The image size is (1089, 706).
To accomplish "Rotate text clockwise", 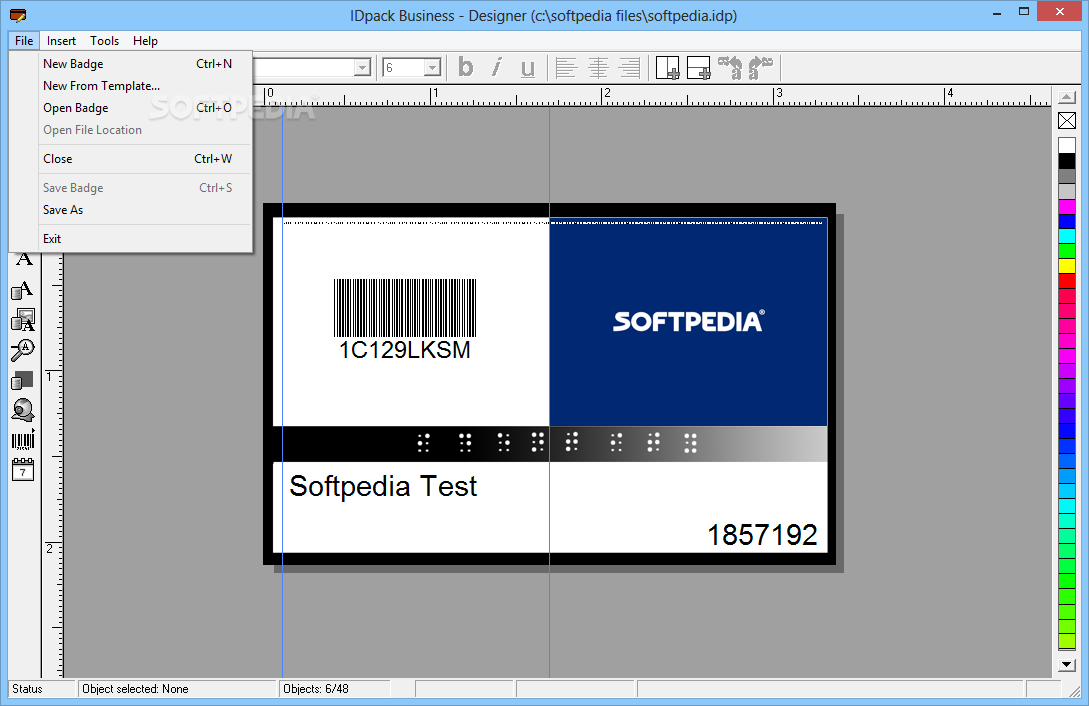I will click(x=761, y=67).
